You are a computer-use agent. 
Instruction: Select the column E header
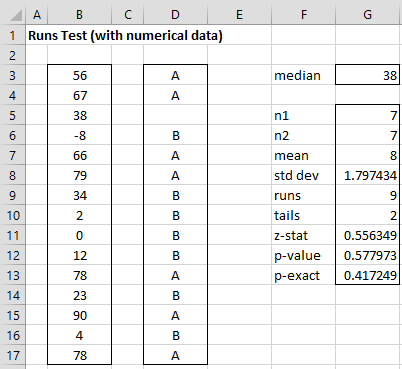click(239, 15)
